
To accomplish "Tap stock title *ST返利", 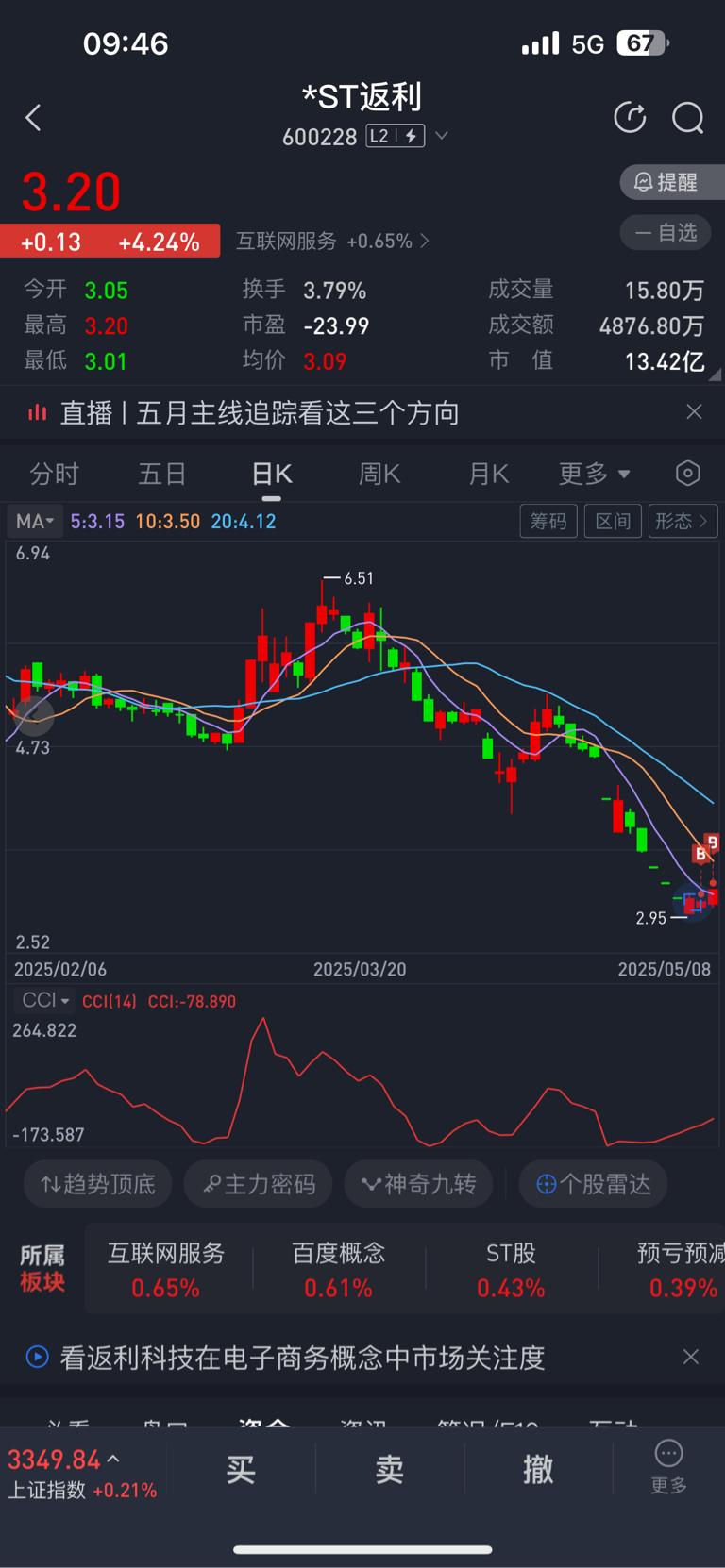I will (362, 96).
